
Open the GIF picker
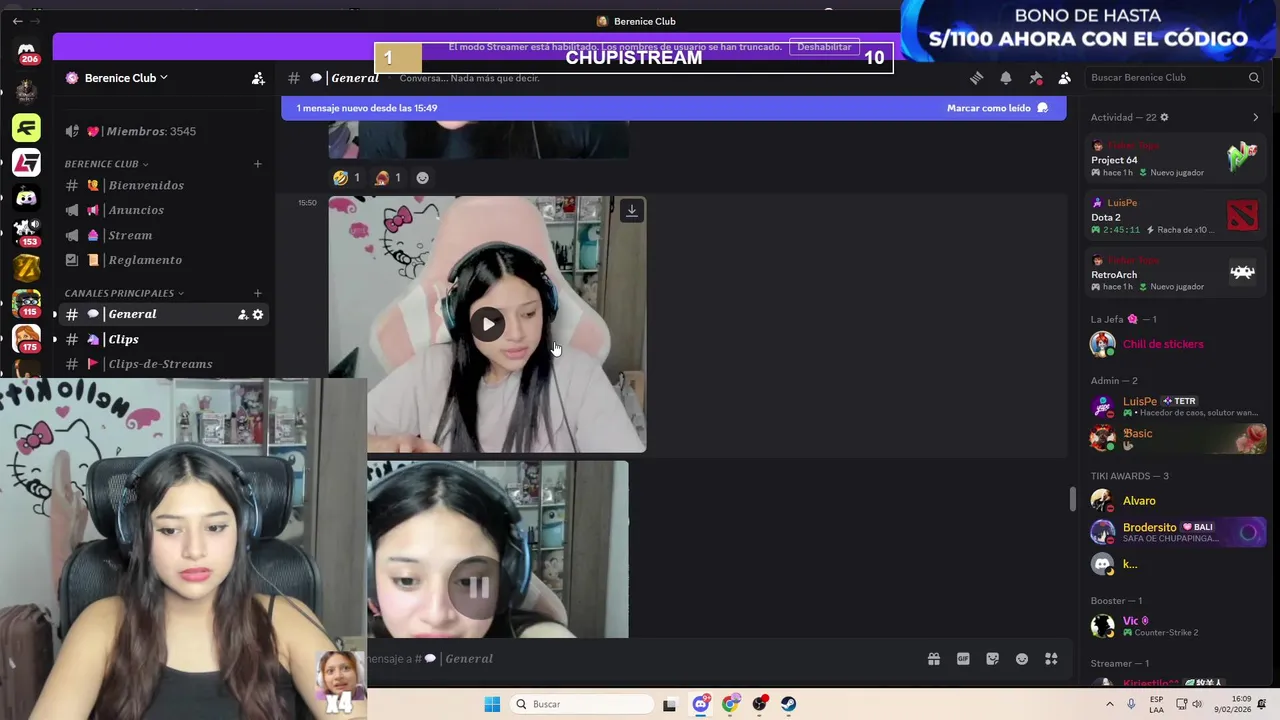point(963,659)
